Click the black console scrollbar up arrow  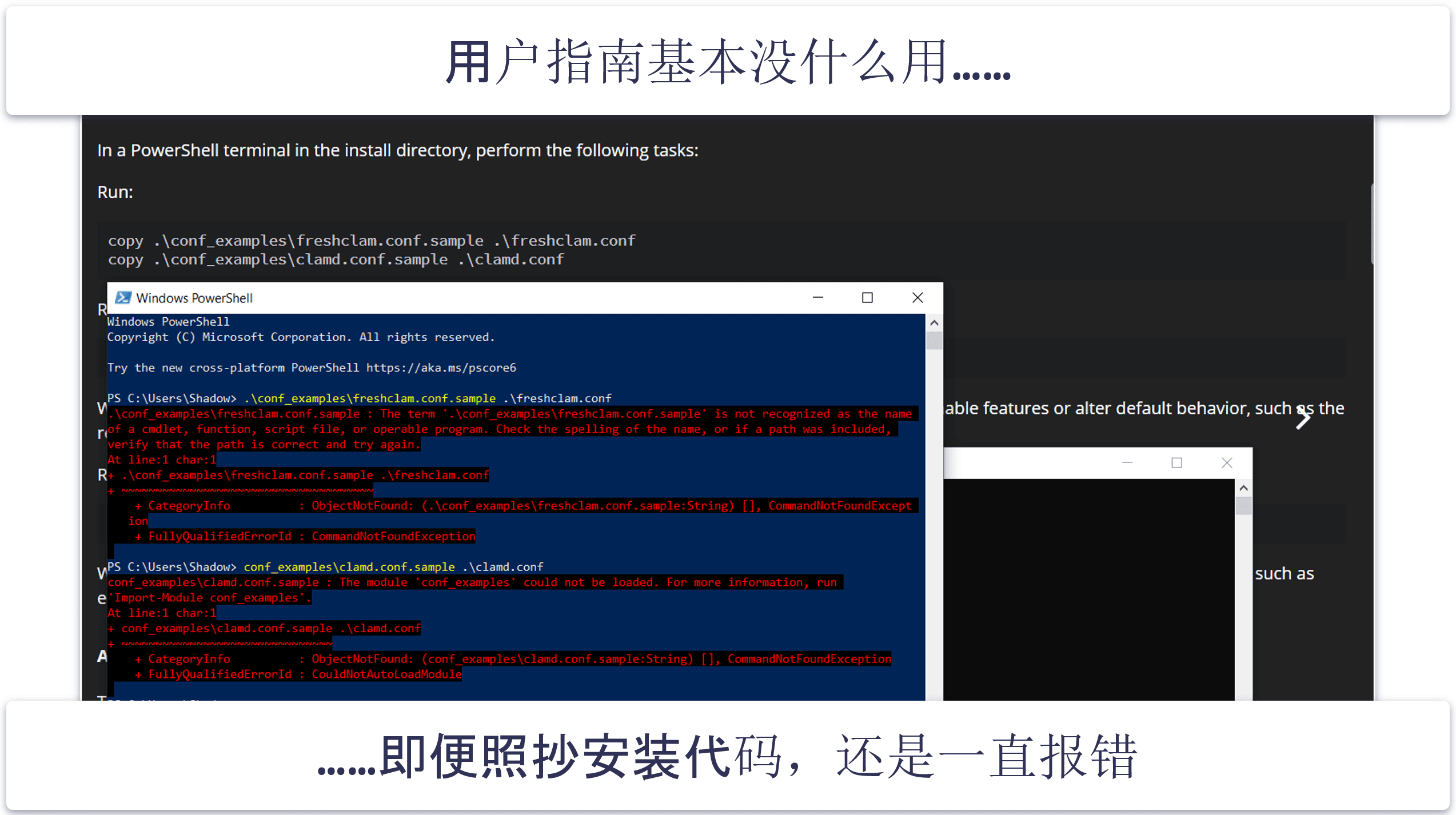[1243, 488]
